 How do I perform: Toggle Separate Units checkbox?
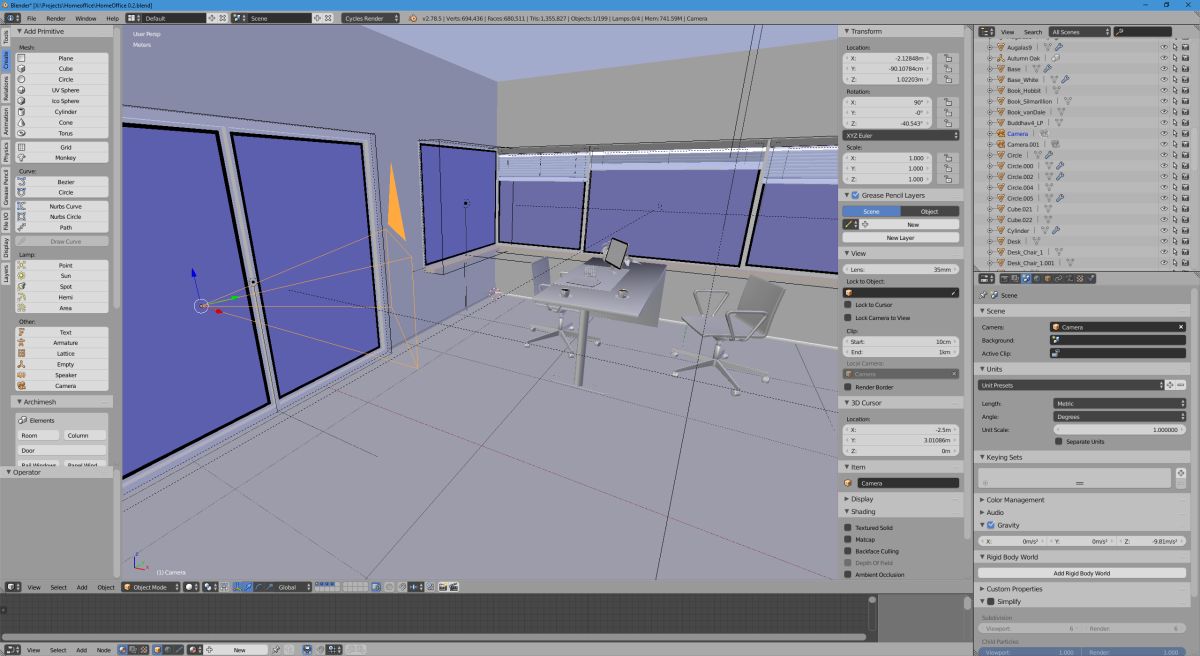click(1059, 441)
